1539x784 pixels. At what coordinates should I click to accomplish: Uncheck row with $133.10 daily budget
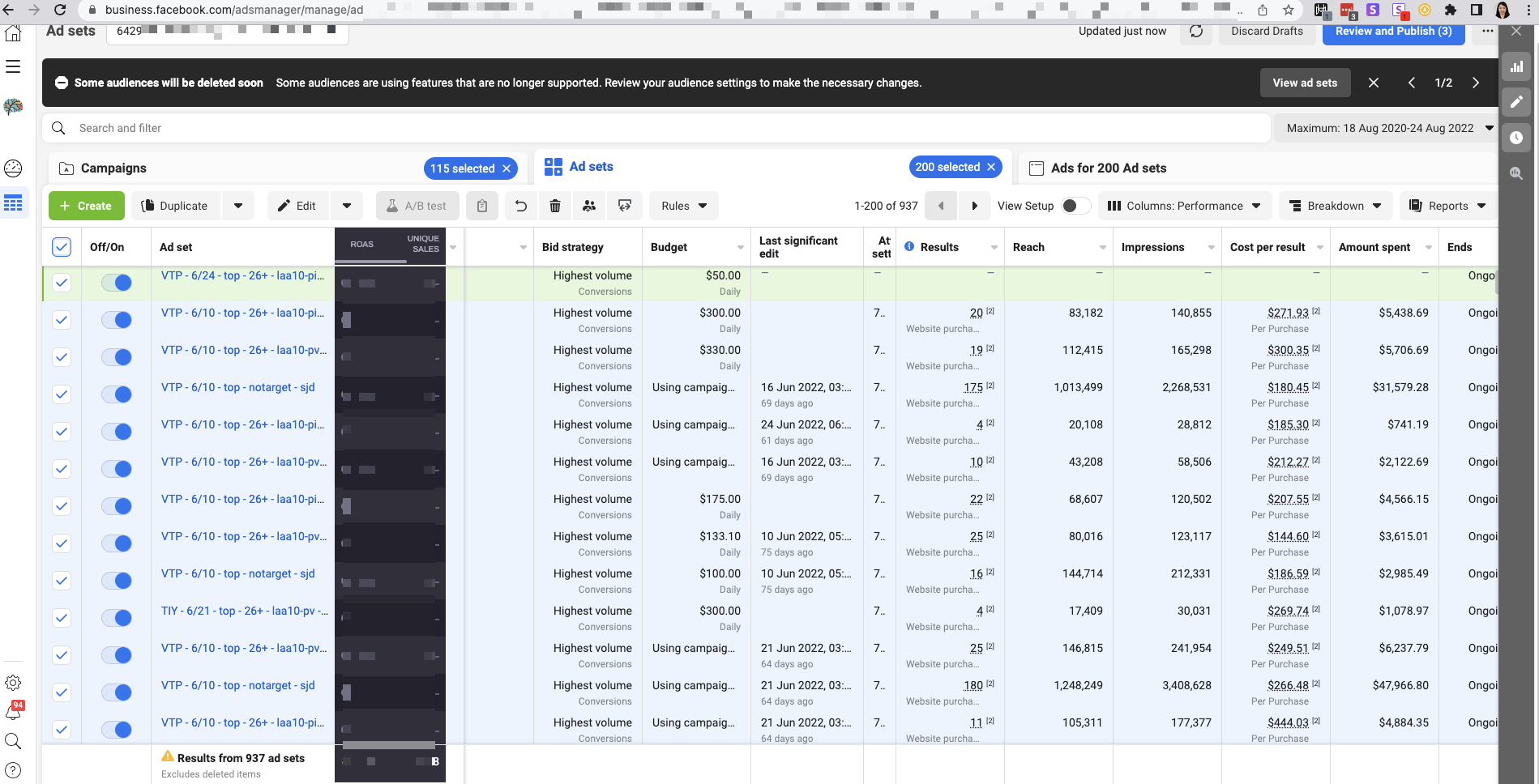click(x=62, y=543)
